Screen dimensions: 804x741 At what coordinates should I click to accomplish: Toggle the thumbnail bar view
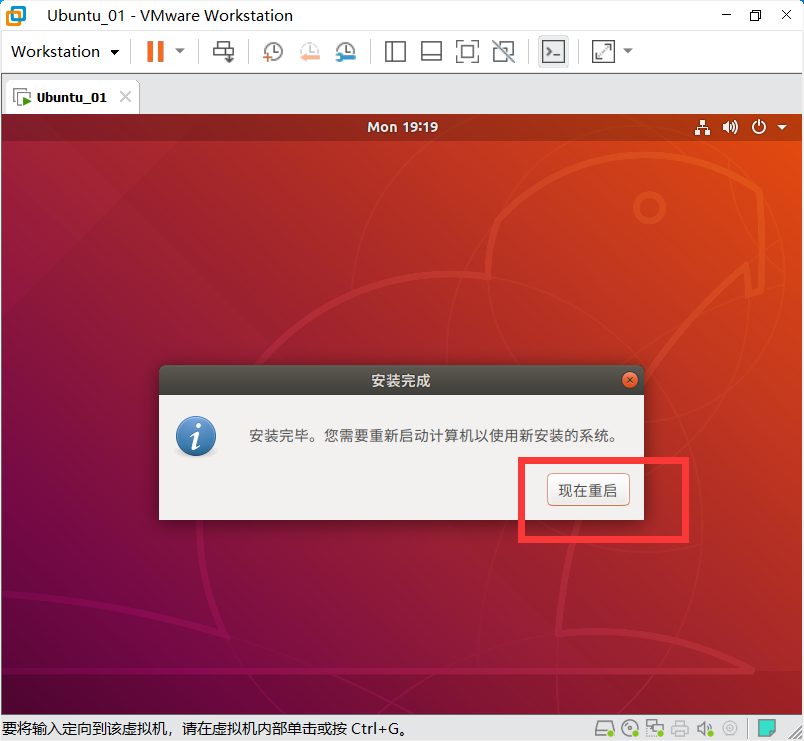click(x=431, y=51)
